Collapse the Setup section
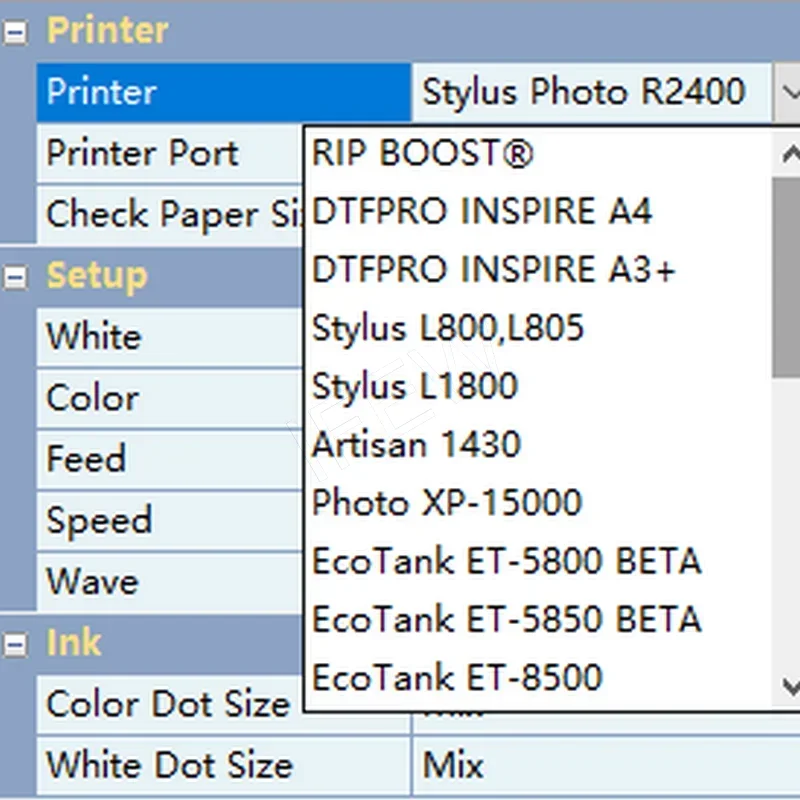Image resolution: width=800 pixels, height=800 pixels. [15, 278]
